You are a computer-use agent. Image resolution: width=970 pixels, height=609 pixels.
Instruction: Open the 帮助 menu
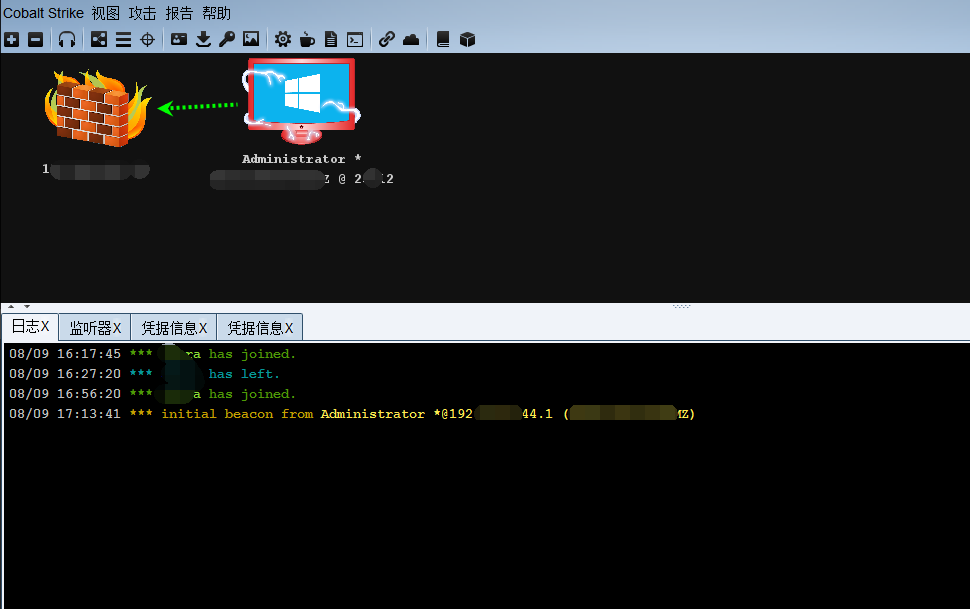217,13
